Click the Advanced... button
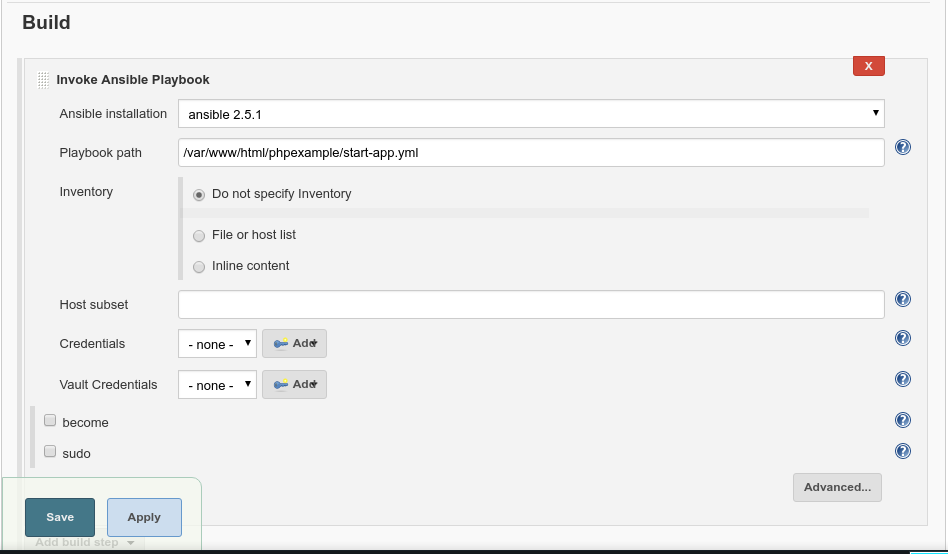This screenshot has height=554, width=948. (837, 487)
